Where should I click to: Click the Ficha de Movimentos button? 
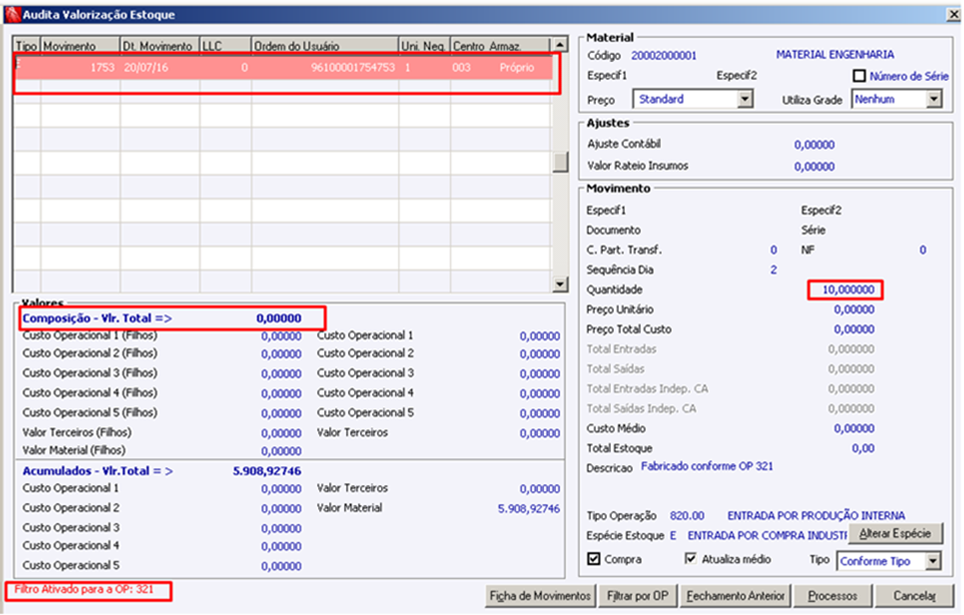coord(540,595)
